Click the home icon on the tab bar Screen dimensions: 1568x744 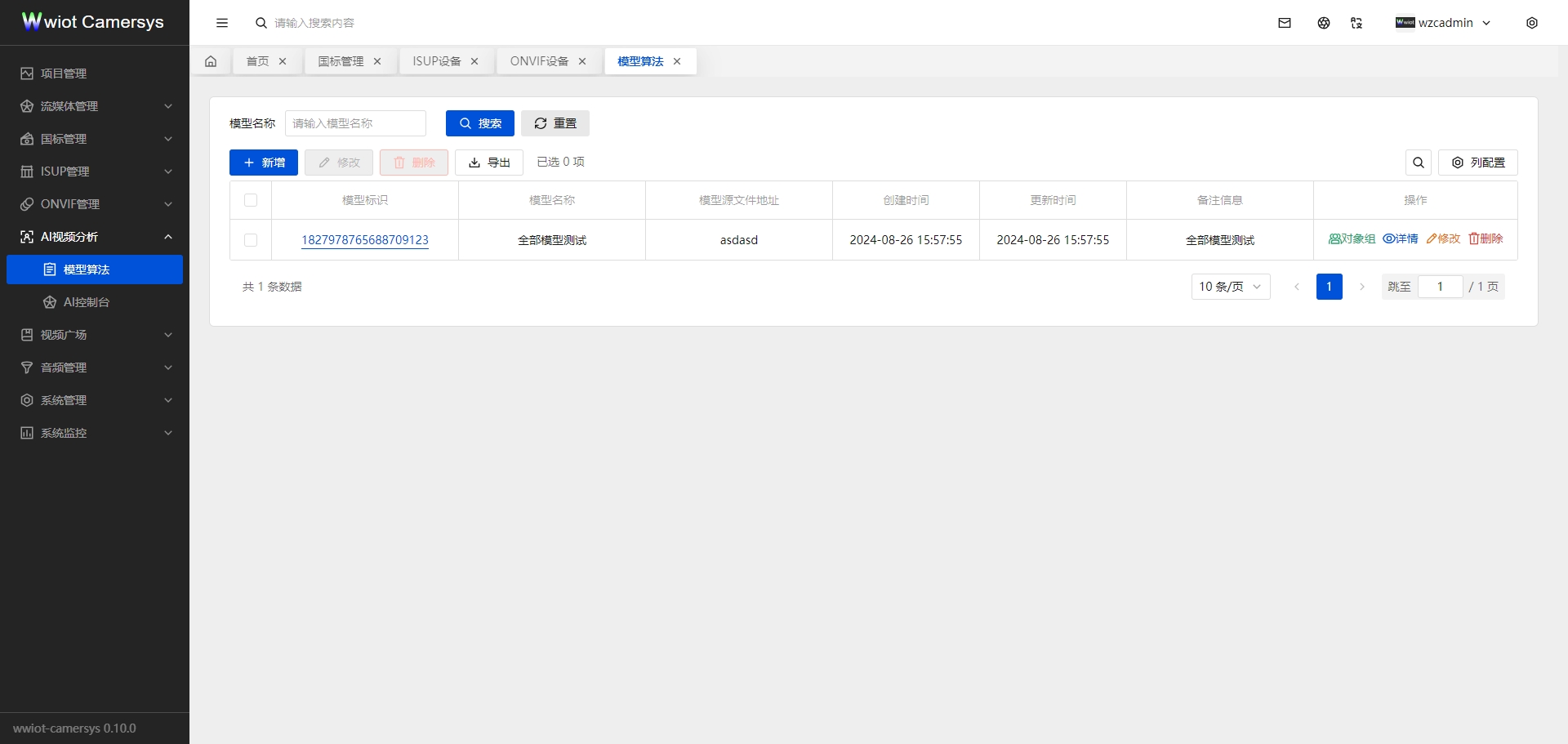[211, 60]
